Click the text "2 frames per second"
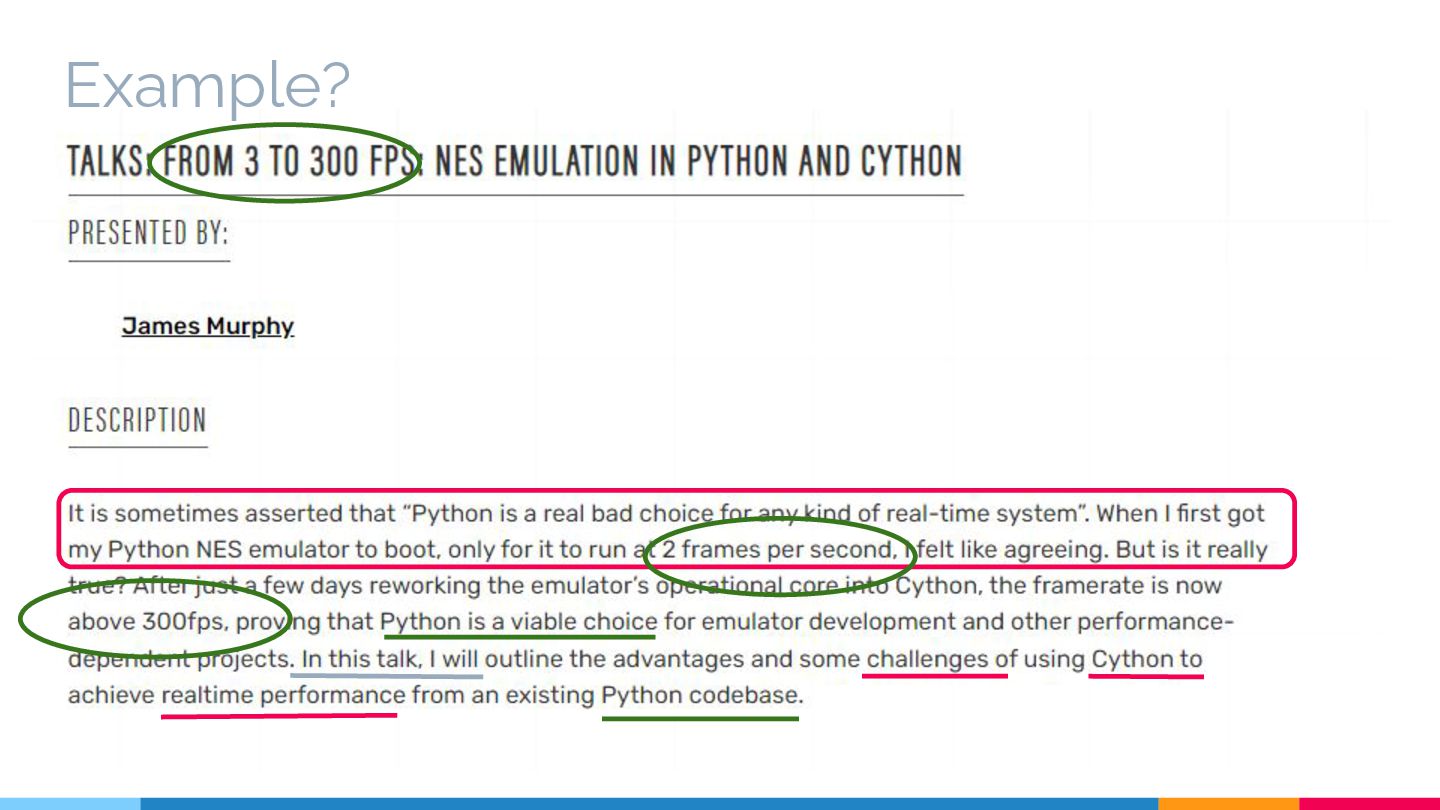The image size is (1440, 810). pos(776,550)
